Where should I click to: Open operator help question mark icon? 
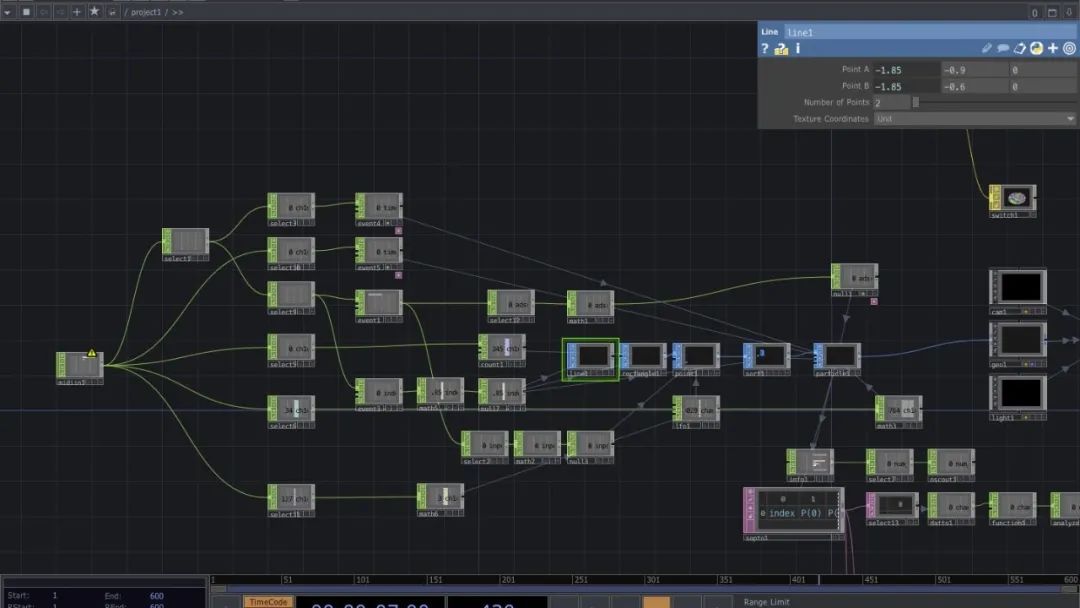(x=765, y=48)
